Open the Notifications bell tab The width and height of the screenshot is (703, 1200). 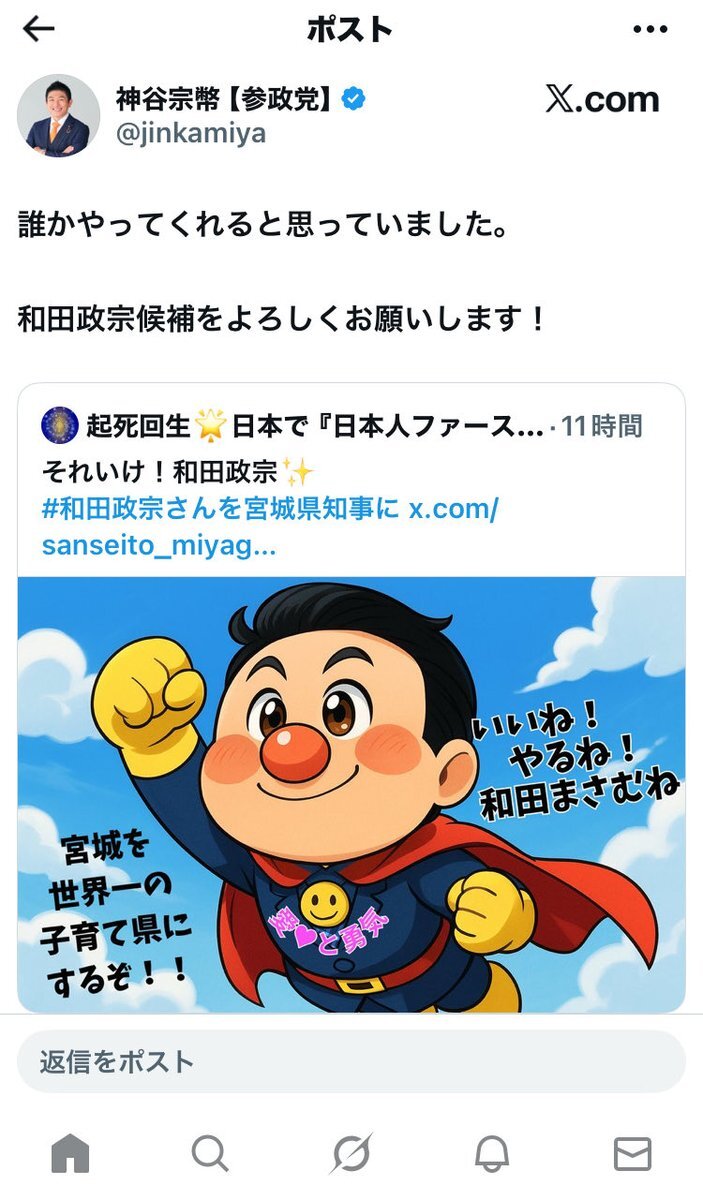(491, 1154)
